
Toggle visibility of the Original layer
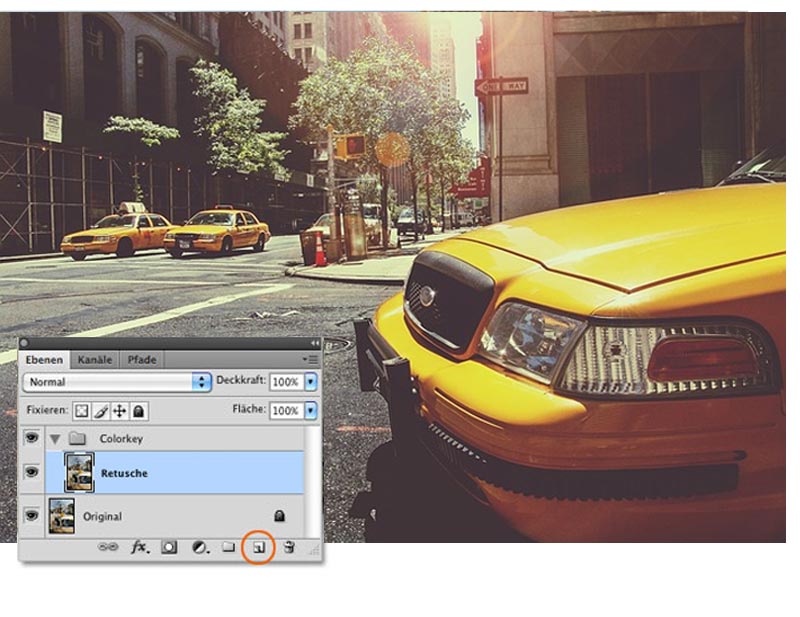coord(32,516)
